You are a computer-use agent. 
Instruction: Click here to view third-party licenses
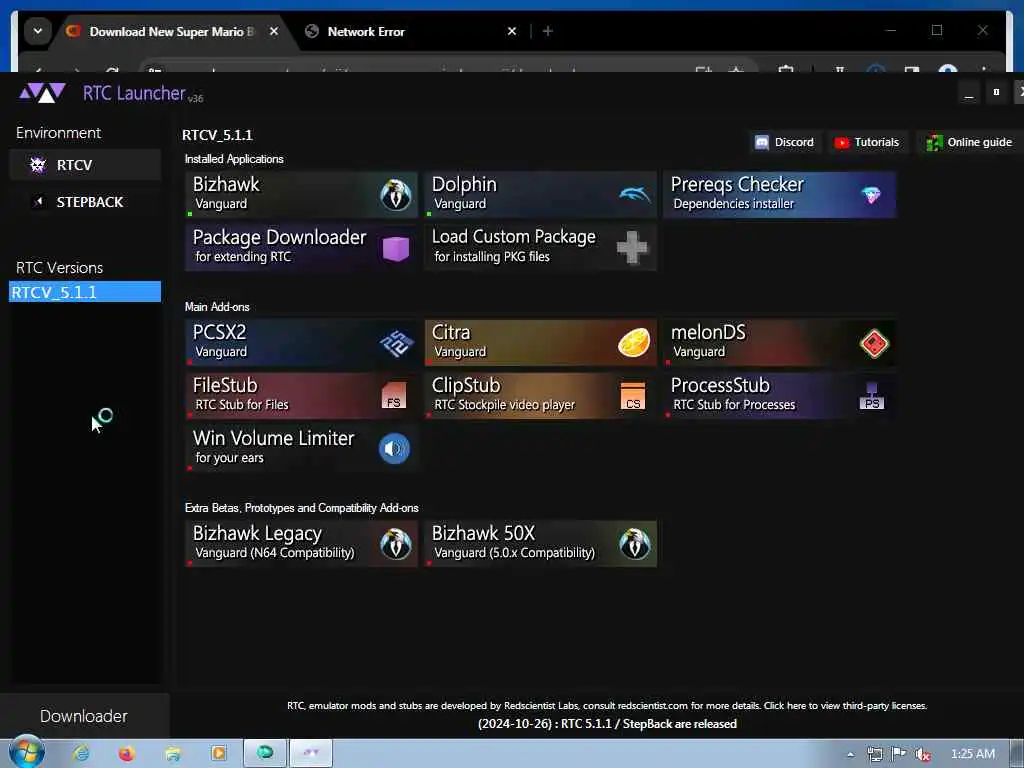845,705
